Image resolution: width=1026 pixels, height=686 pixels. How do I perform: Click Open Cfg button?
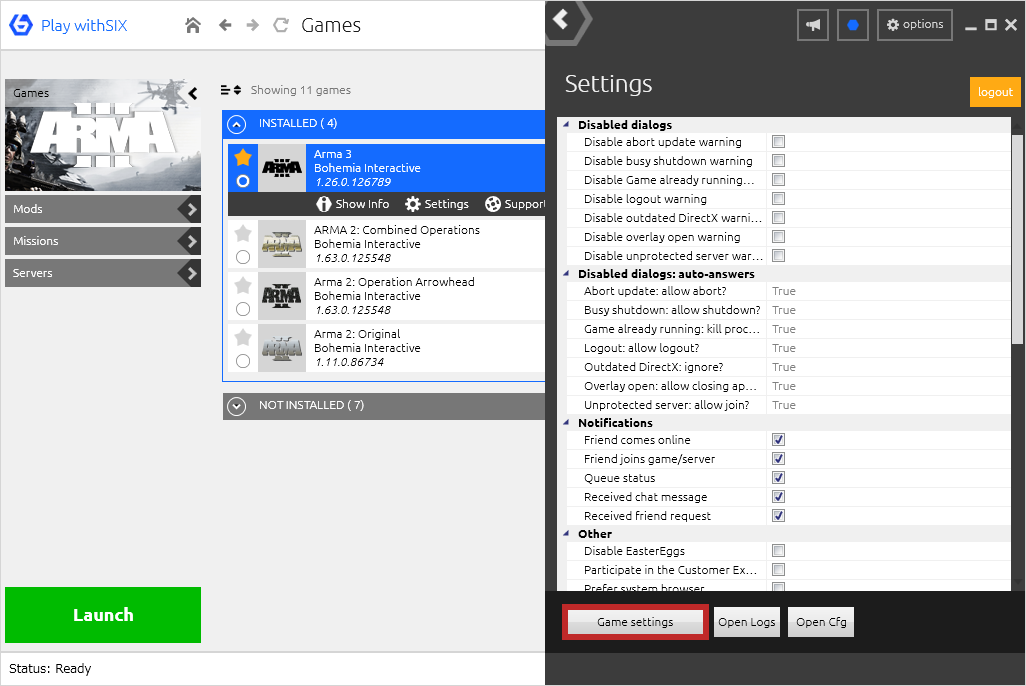click(821, 622)
